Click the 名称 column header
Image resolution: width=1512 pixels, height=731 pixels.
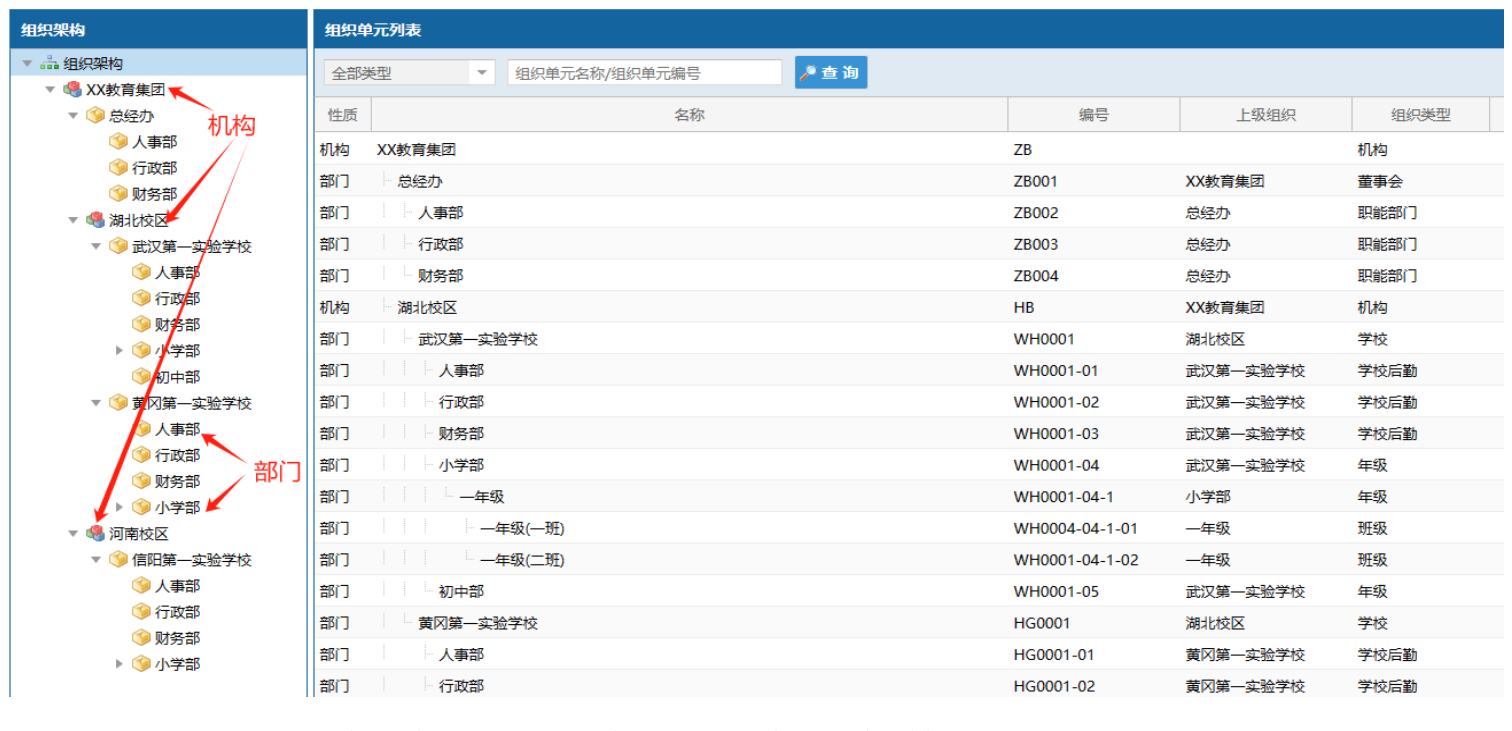click(x=689, y=115)
